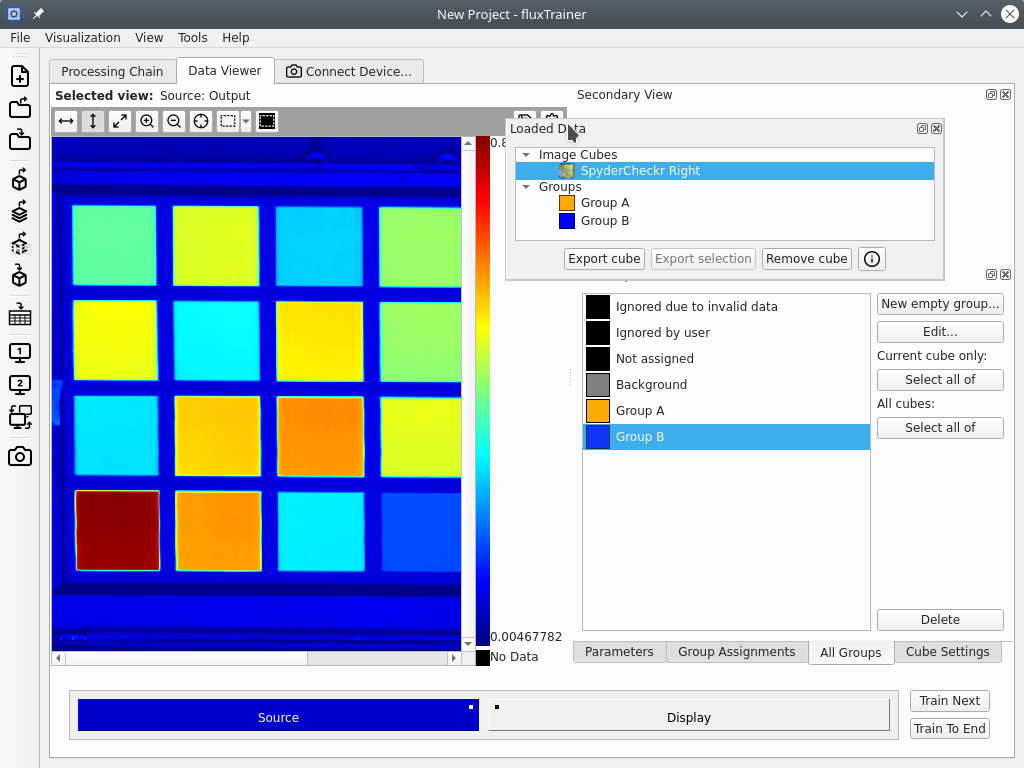
Task: Fit image to height with vertical arrows
Action: coord(93,121)
